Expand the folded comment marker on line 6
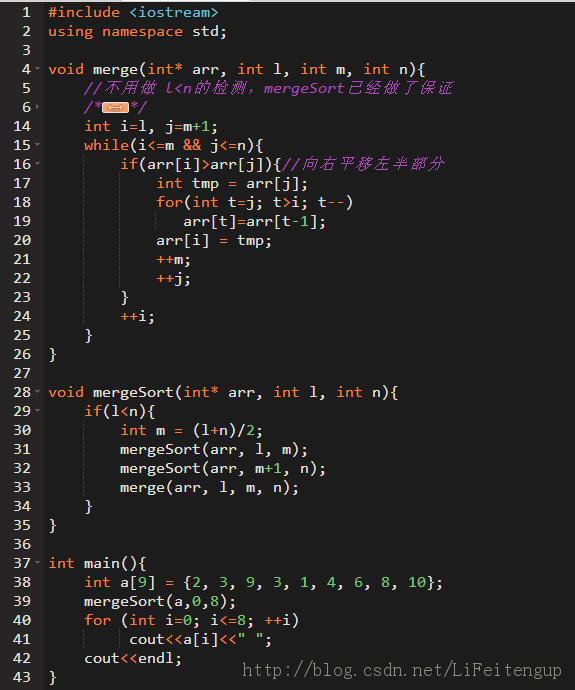This screenshot has width=575, height=690. point(115,107)
